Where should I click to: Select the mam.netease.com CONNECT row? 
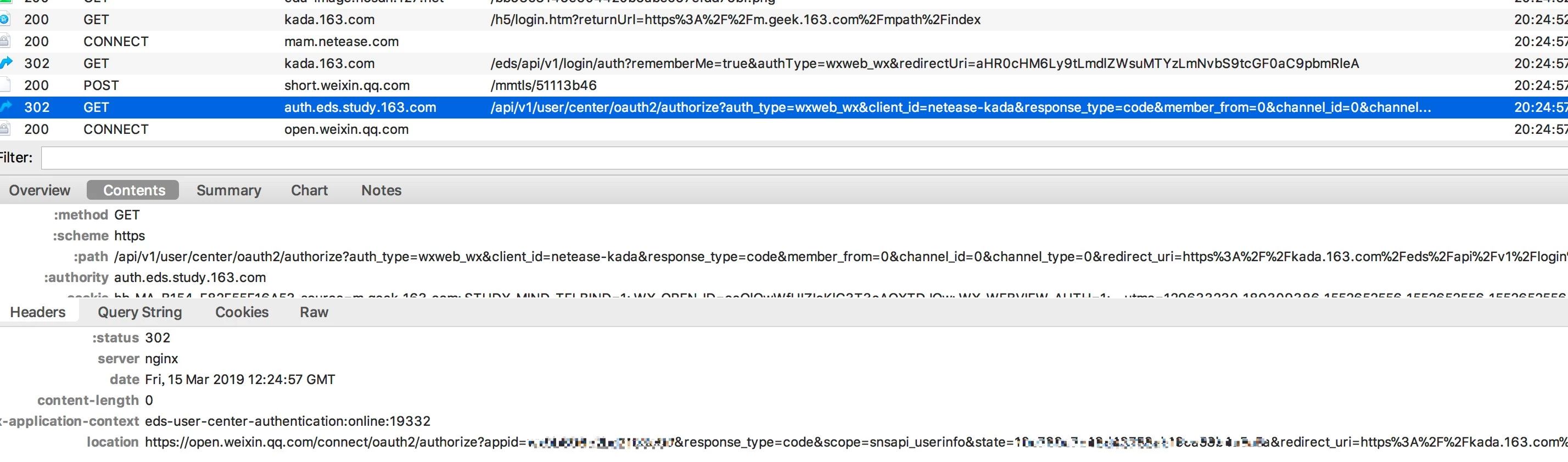pos(784,41)
